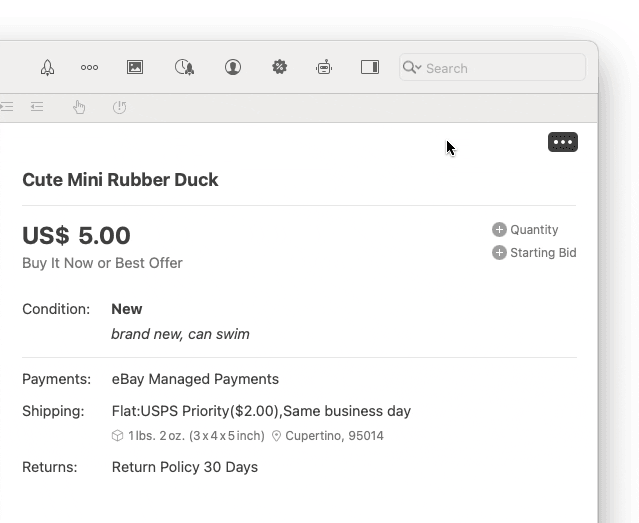Click the outdent list icon
639x523 pixels.
(x=37, y=107)
